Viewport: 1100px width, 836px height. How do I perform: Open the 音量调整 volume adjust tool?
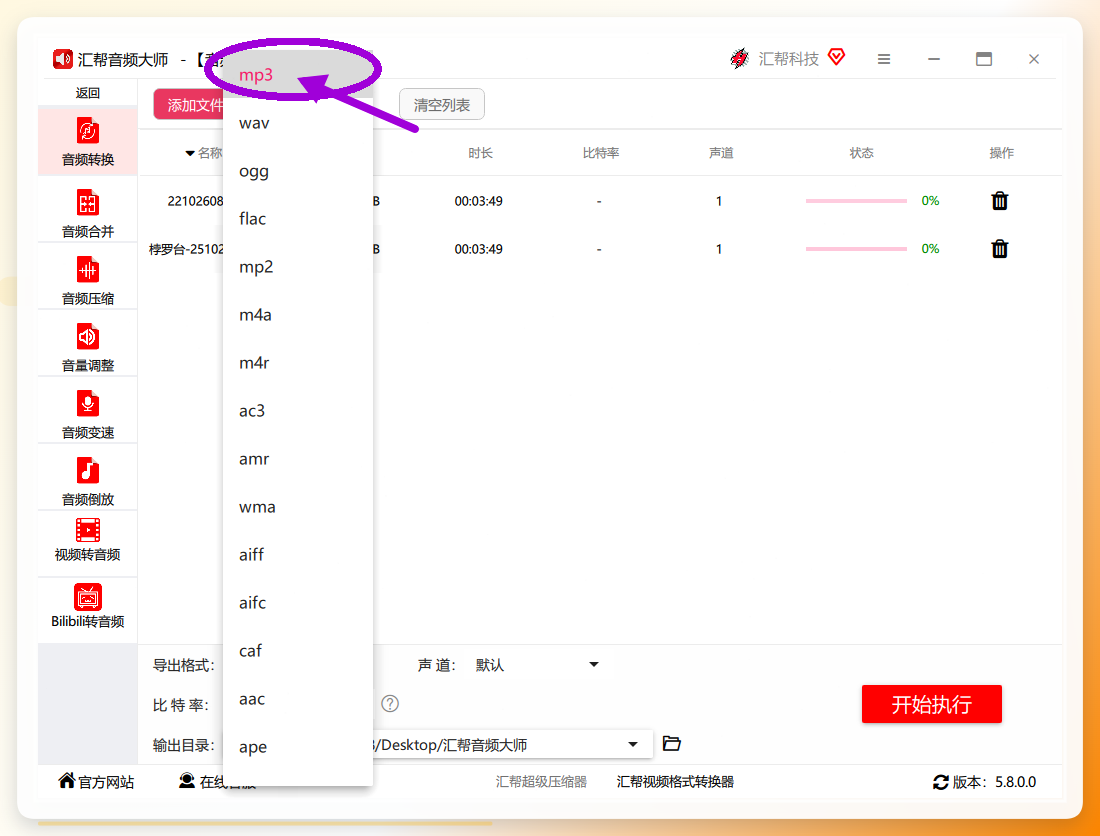point(88,347)
